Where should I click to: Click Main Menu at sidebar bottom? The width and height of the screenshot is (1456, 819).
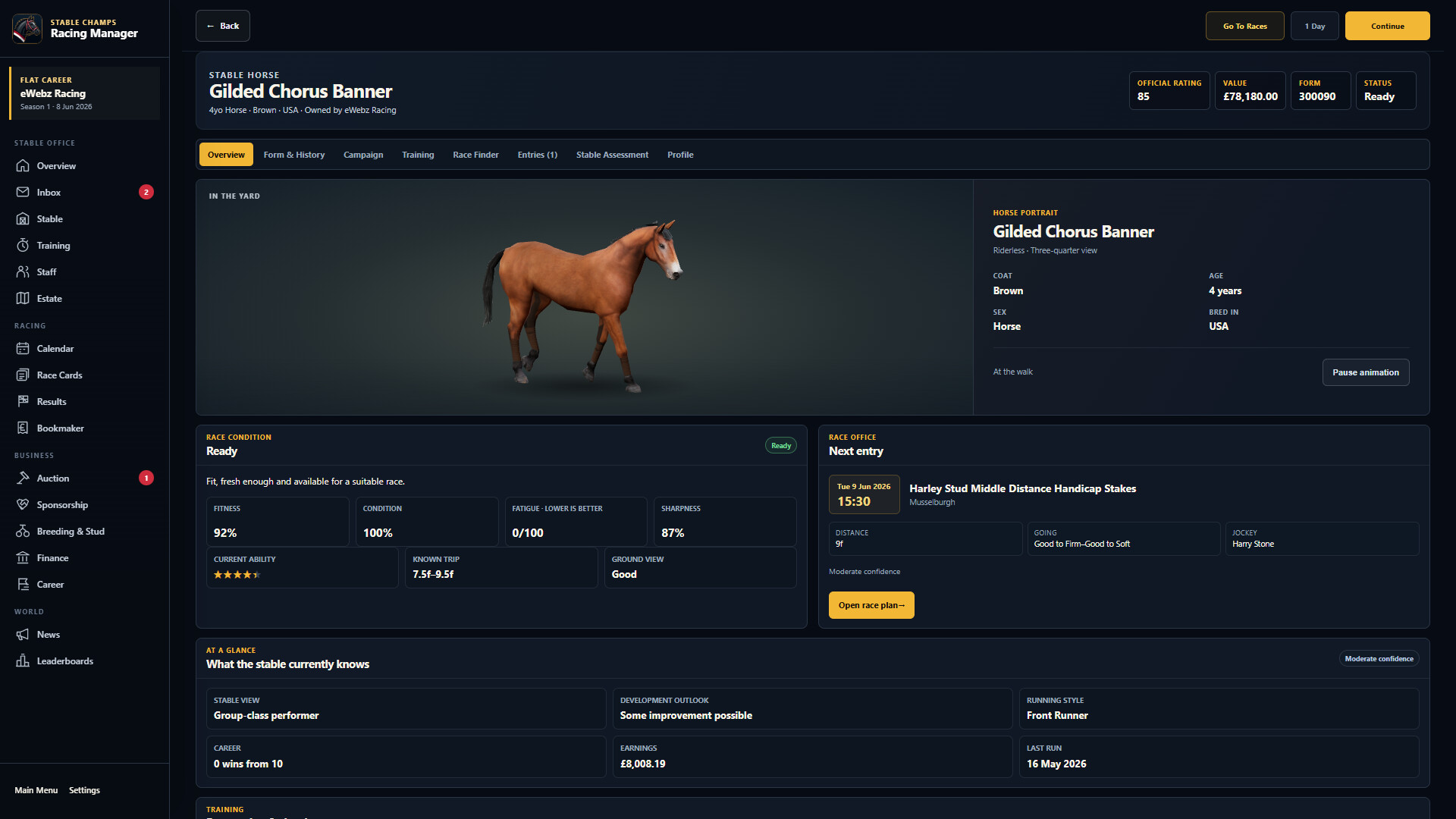[36, 790]
